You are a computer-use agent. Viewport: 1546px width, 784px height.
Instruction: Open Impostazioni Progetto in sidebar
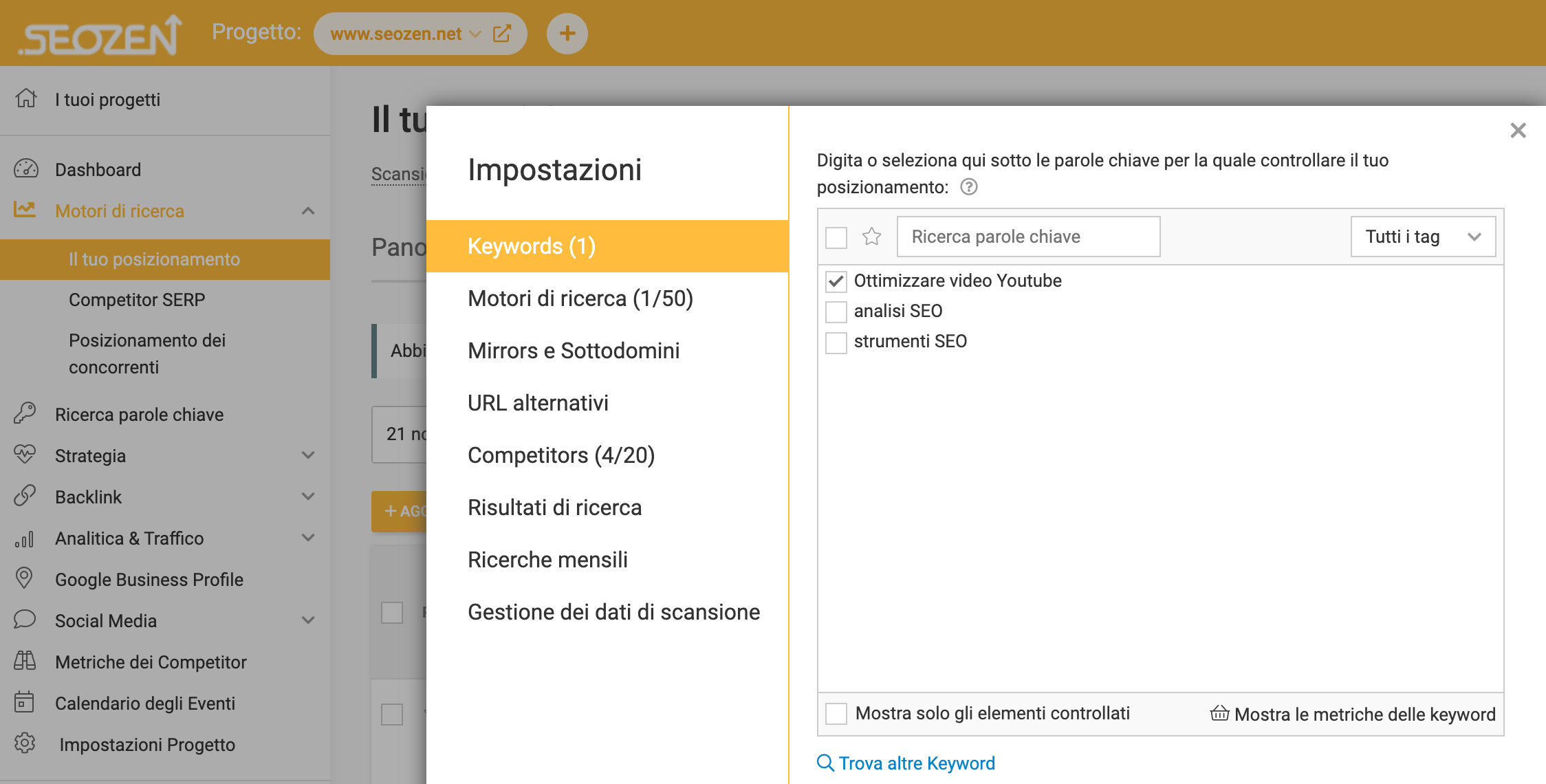147,745
